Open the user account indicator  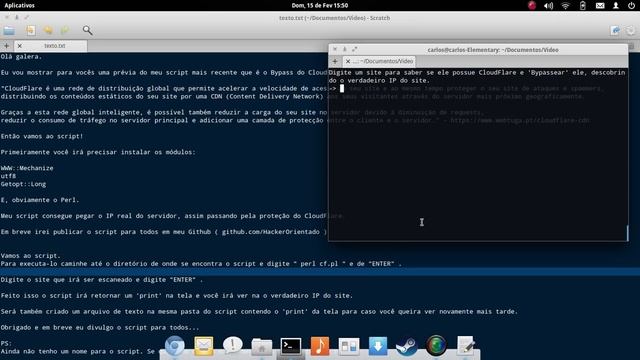pyautogui.click(x=616, y=5)
